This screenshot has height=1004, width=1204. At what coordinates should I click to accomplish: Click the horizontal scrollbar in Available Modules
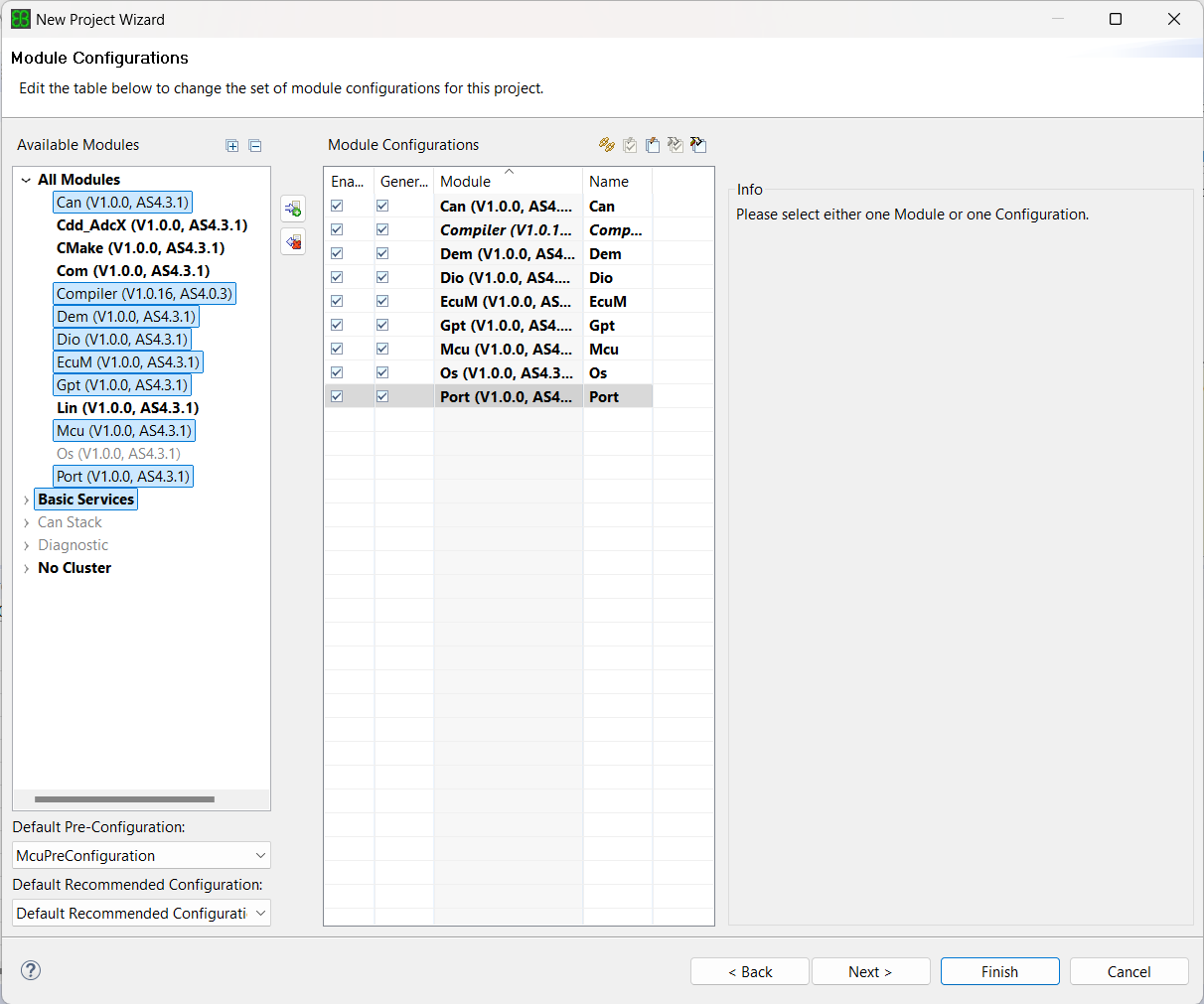tap(124, 798)
